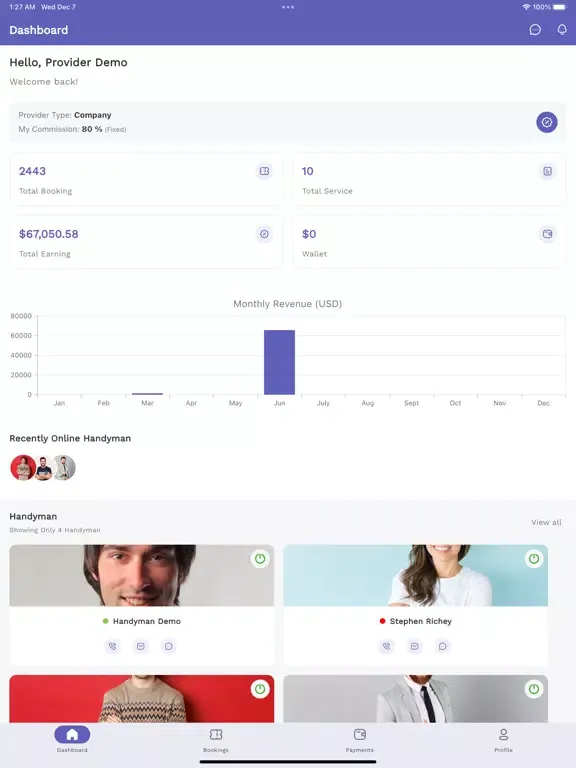Message Handyman Demo via chat icon

click(x=168, y=646)
